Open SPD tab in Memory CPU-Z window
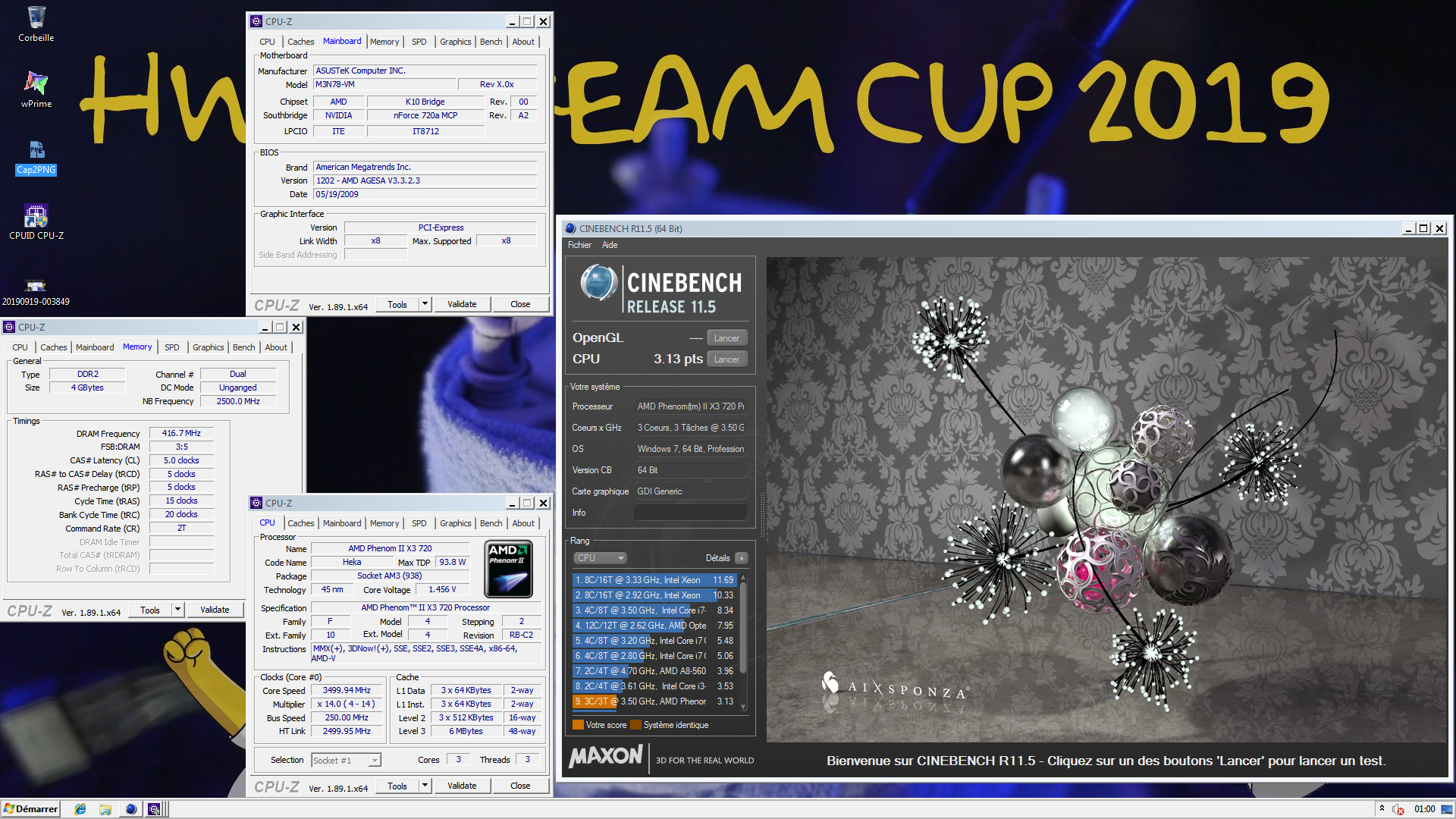Viewport: 1456px width, 819px height. coord(172,347)
